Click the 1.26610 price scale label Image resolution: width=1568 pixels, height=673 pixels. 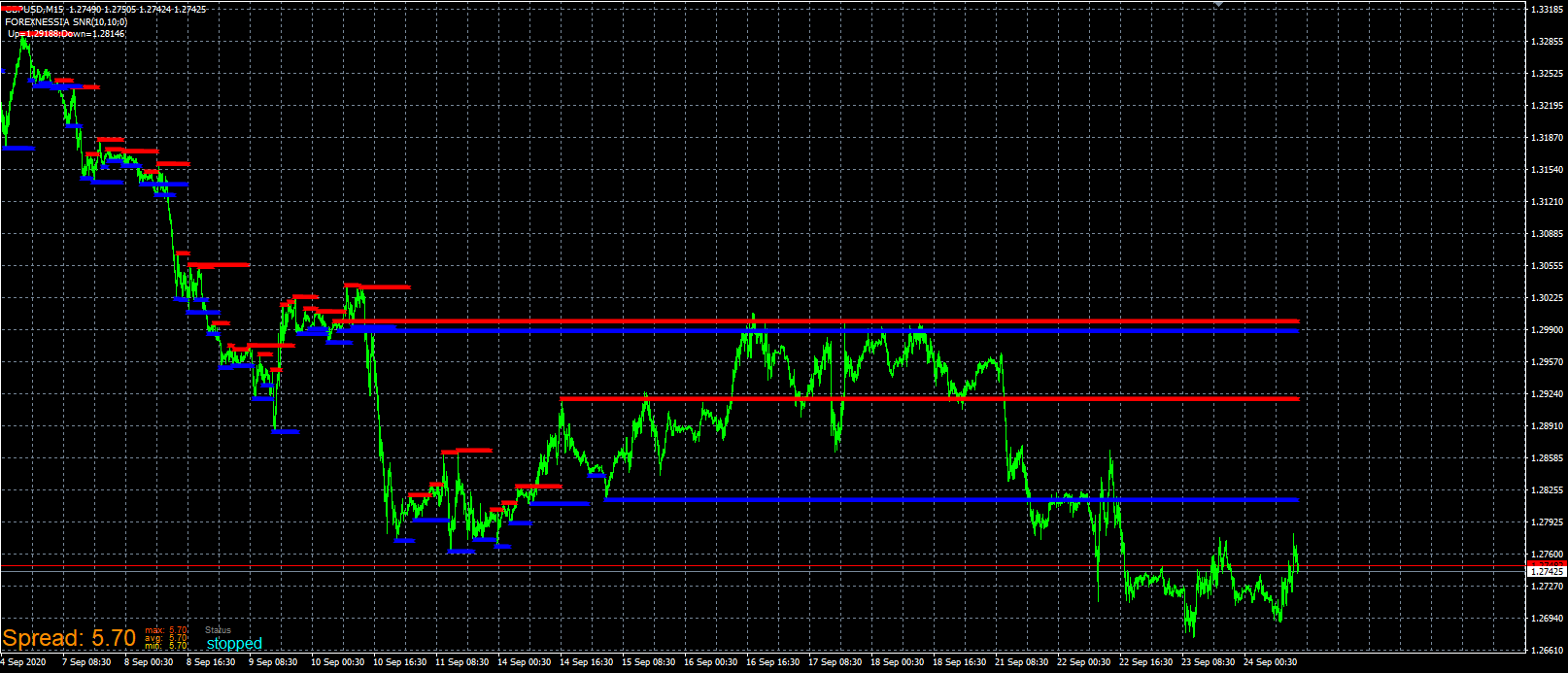click(1547, 651)
